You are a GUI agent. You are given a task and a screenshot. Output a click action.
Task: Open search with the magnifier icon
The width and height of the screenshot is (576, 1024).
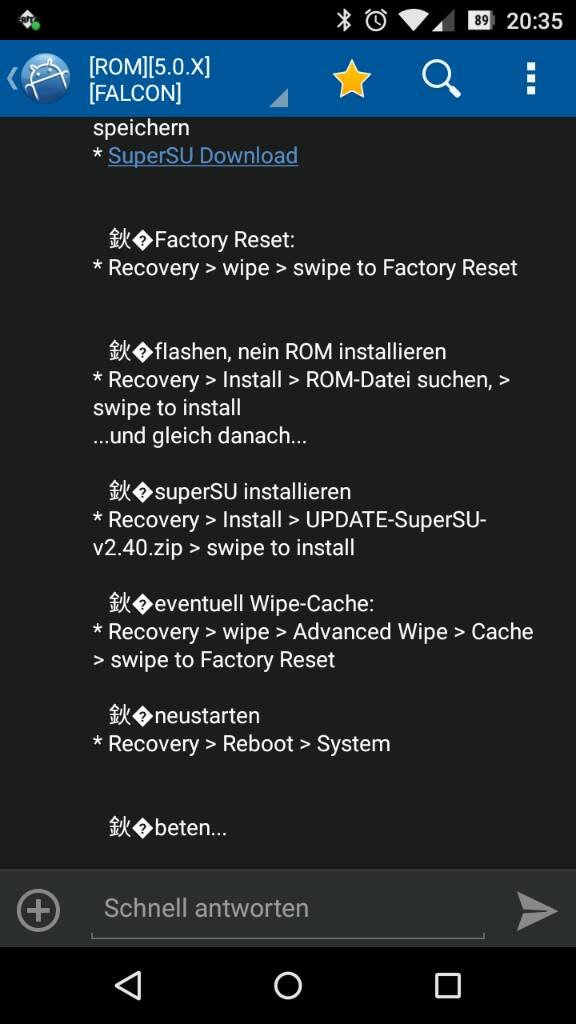tap(441, 79)
